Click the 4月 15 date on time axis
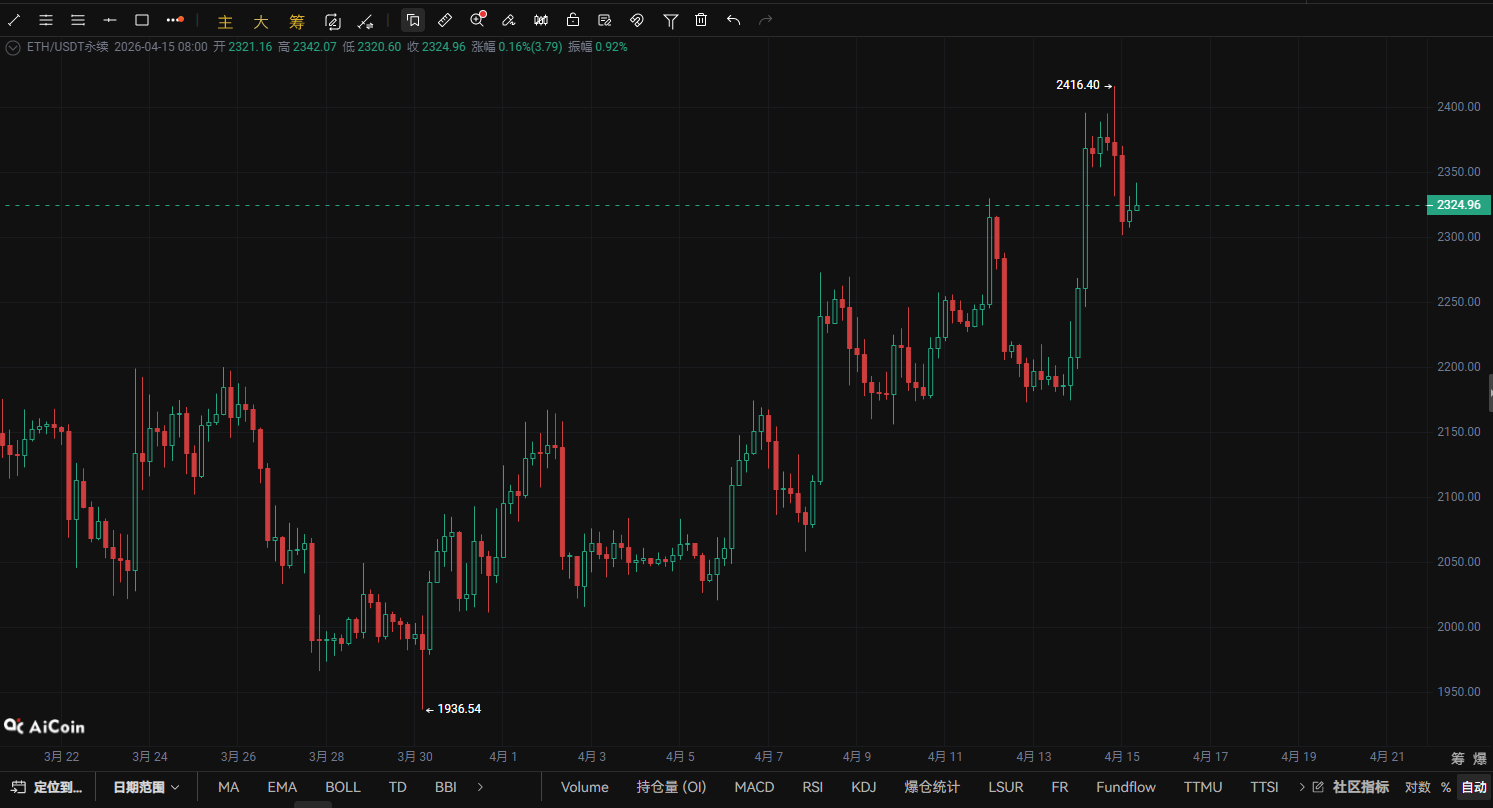This screenshot has height=808, width=1493. pyautogui.click(x=1121, y=757)
